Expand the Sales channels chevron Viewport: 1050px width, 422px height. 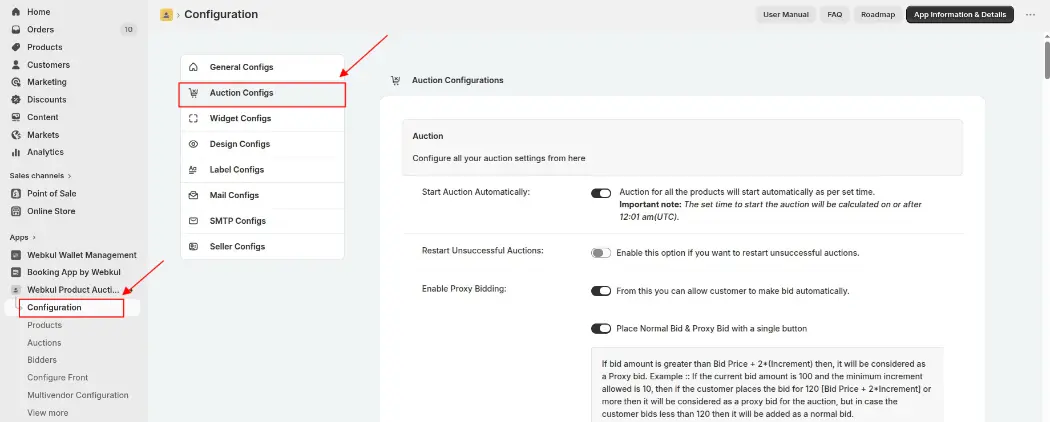70,175
